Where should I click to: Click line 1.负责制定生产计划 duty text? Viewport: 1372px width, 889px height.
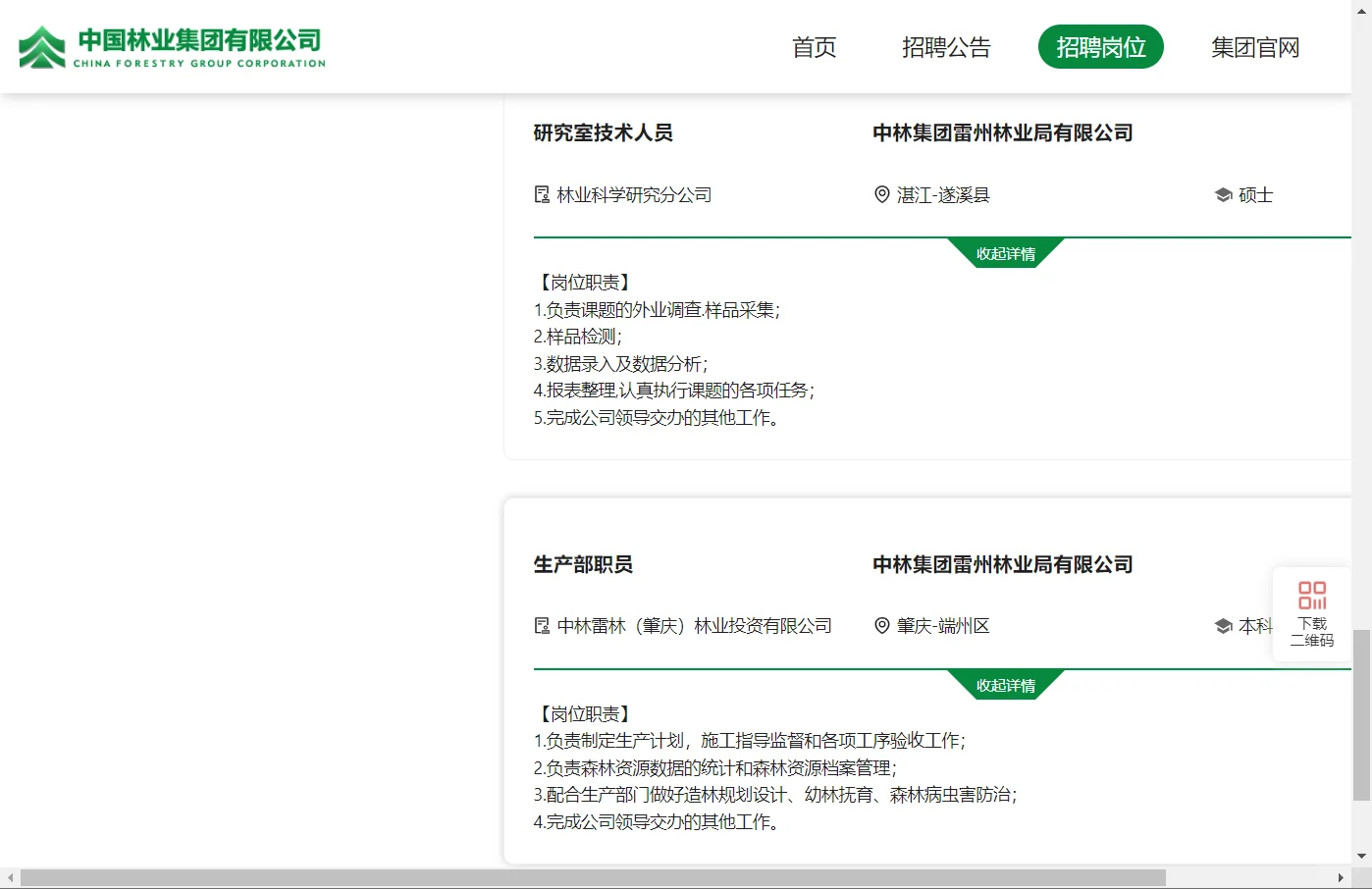coord(749,741)
